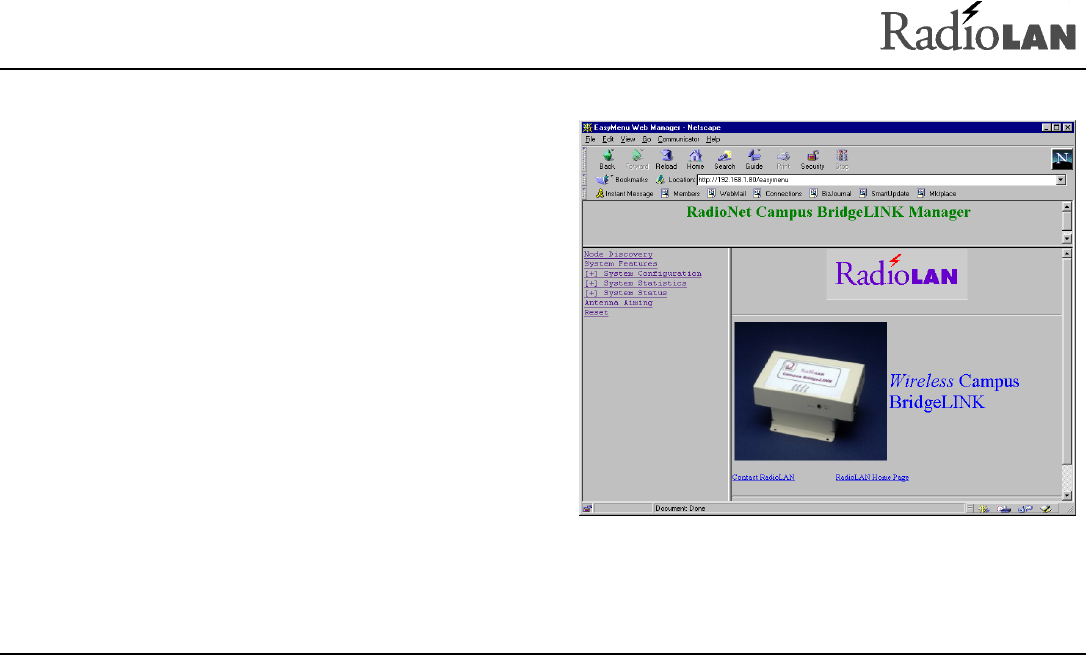Click header frame scrollbar down arrow
The image size is (1086, 655).
[x=1067, y=238]
